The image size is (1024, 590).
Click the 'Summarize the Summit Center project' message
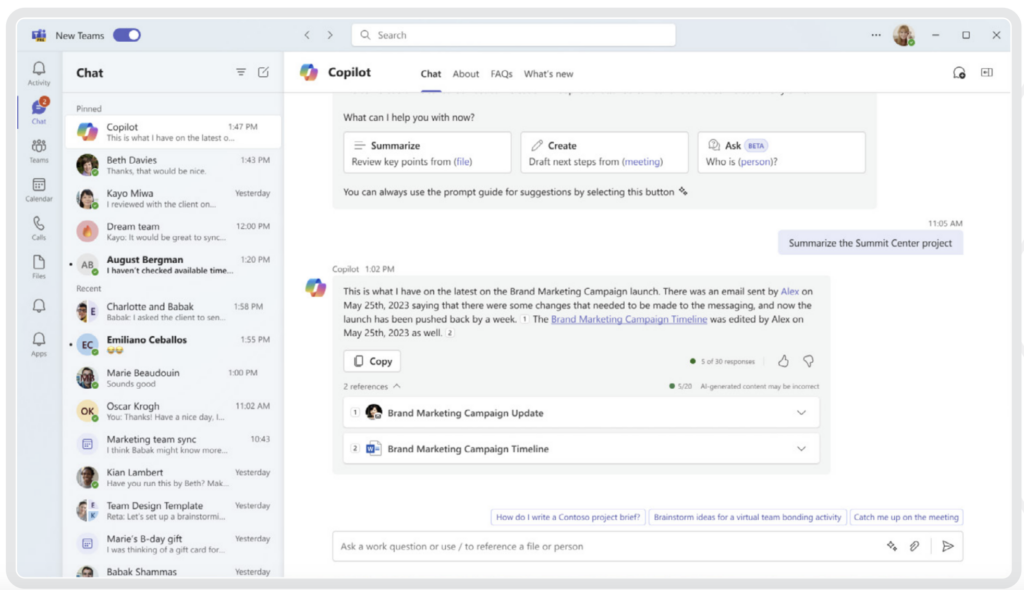(x=870, y=243)
